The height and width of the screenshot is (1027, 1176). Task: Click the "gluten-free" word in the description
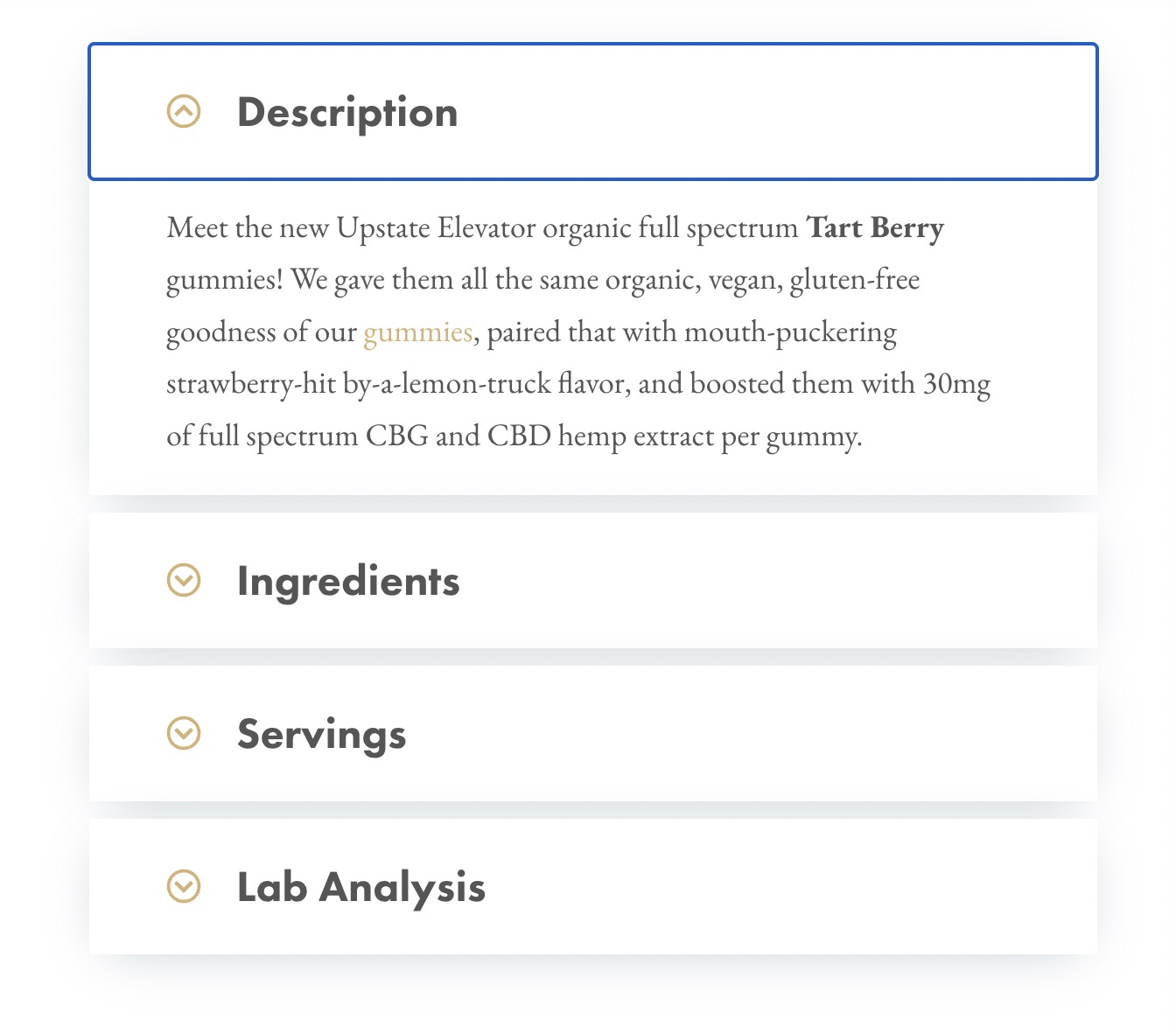point(855,281)
